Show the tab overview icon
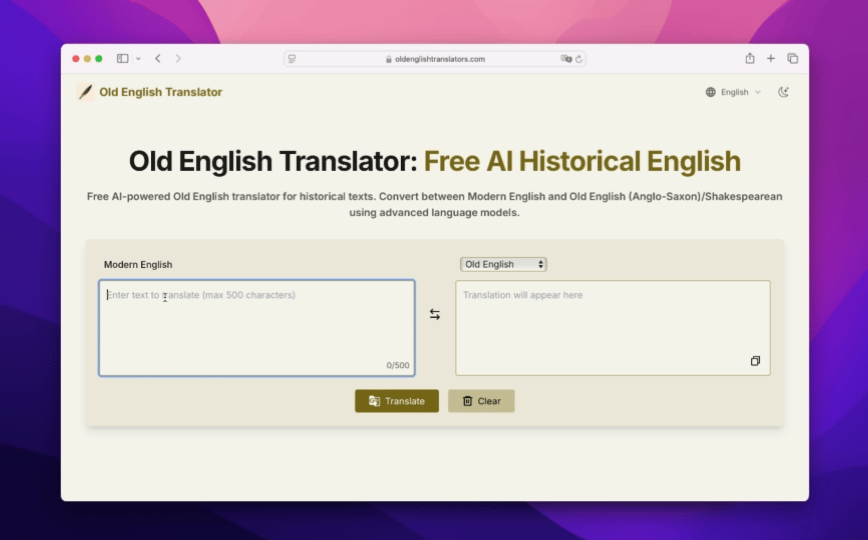This screenshot has height=540, width=868. (793, 58)
